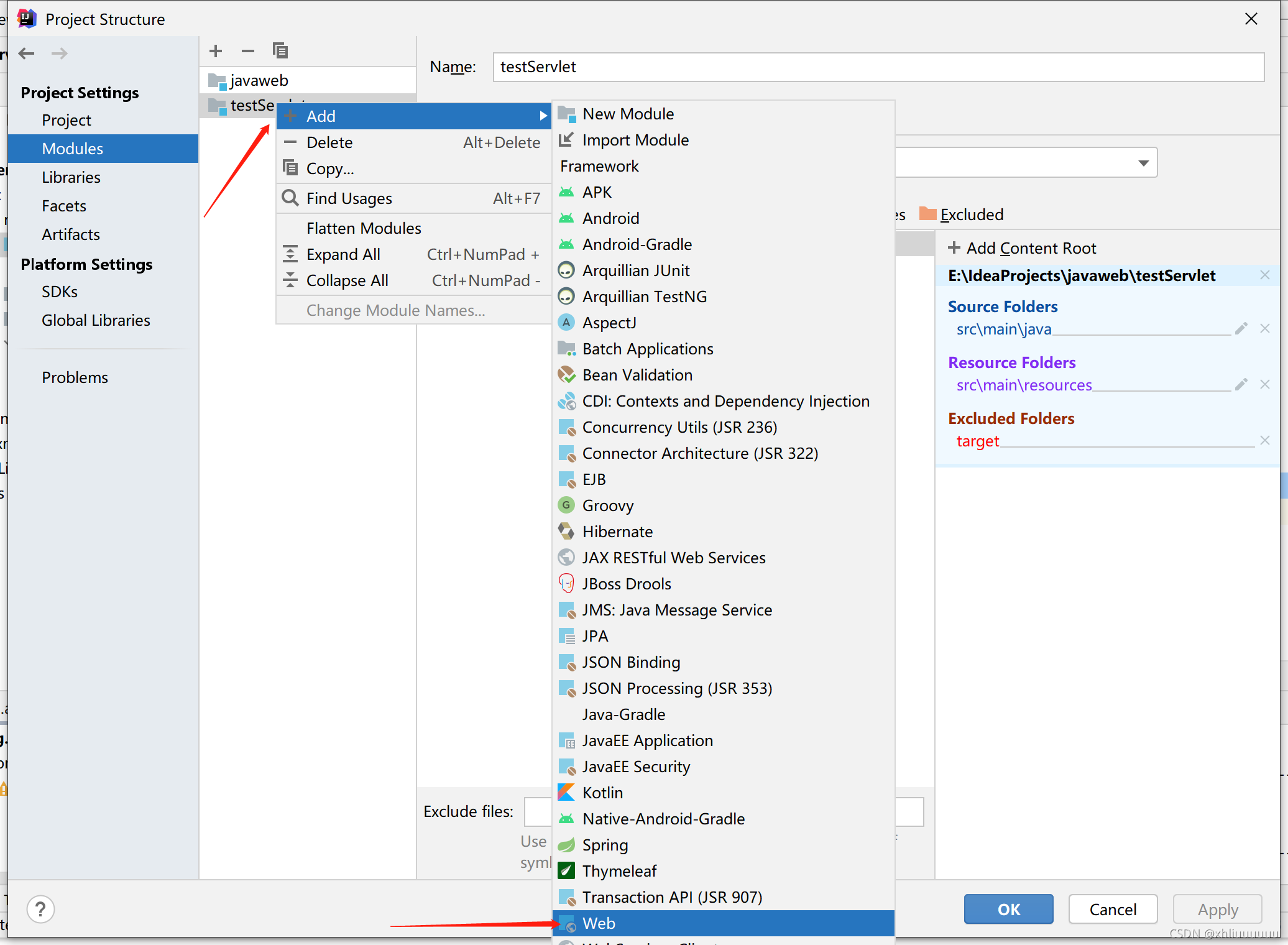Click the copy module toolbar icon
This screenshot has width=1288, height=945.
[280, 51]
